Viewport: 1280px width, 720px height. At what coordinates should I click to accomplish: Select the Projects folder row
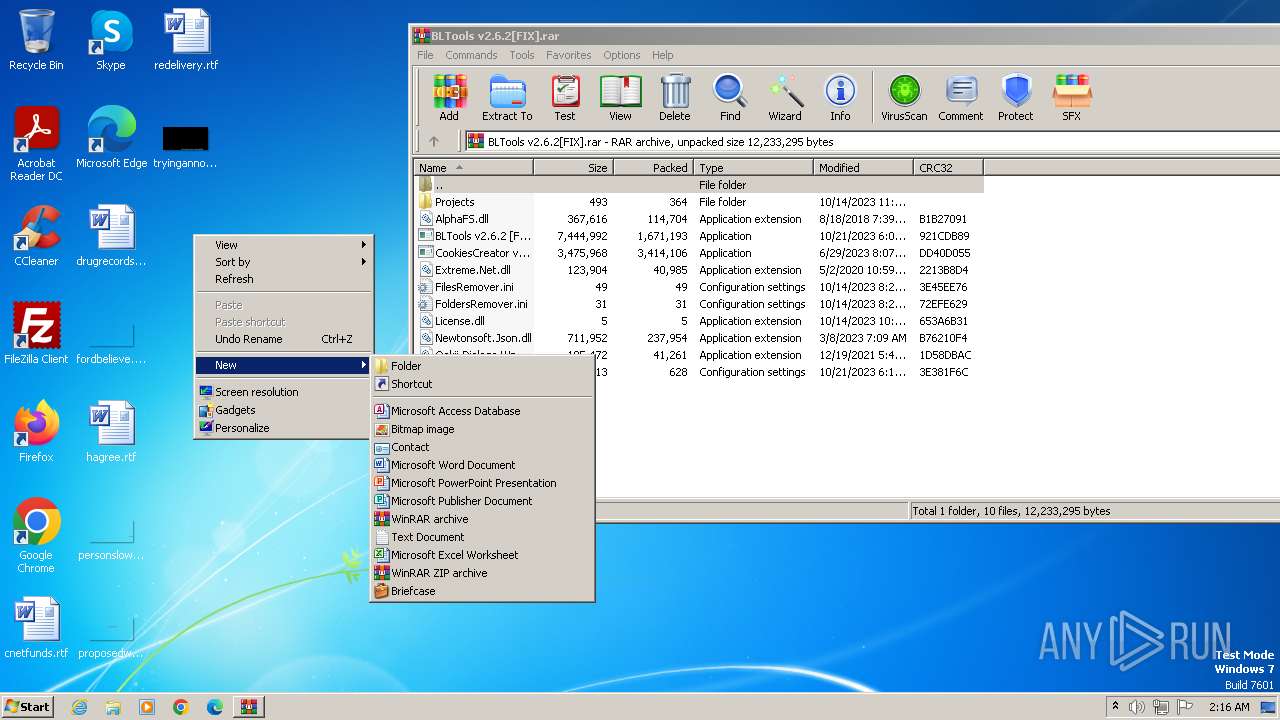pos(698,202)
